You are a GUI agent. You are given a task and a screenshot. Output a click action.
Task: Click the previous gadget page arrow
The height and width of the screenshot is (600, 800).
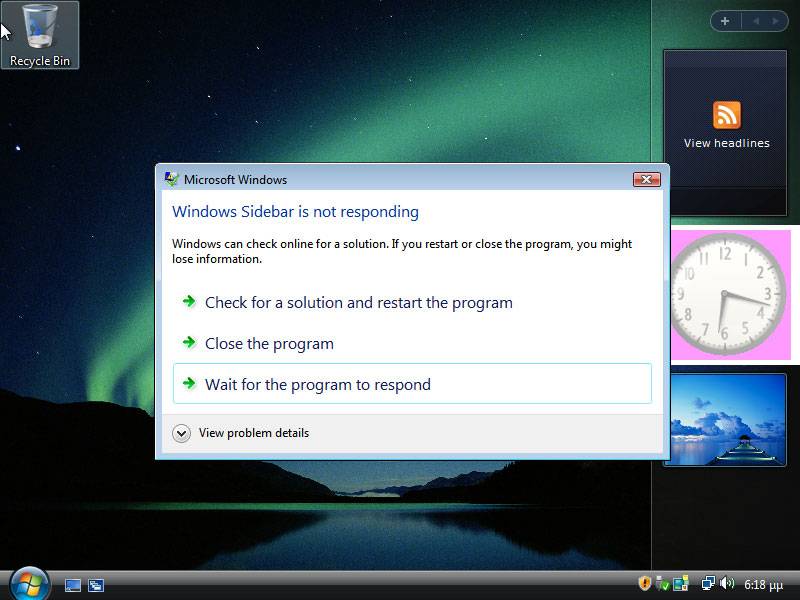tap(756, 20)
